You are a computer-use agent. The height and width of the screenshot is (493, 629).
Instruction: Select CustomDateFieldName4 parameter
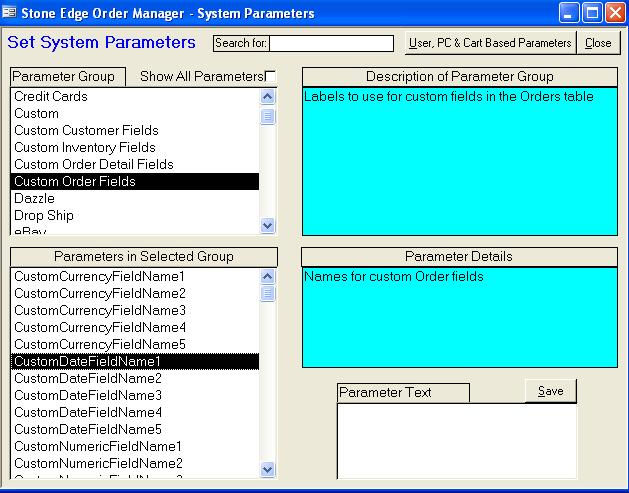135,412
